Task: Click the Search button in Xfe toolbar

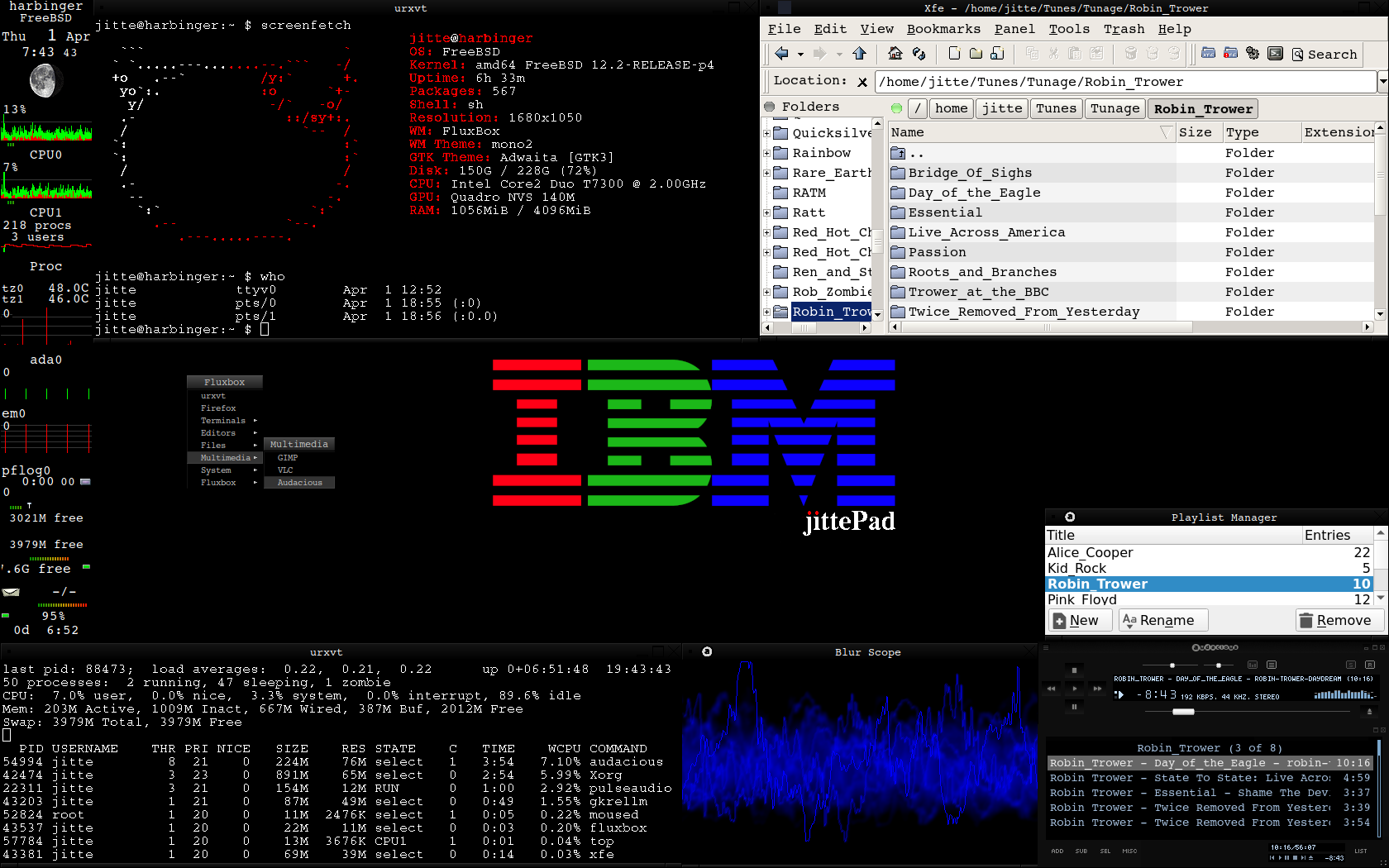Action: [1325, 55]
